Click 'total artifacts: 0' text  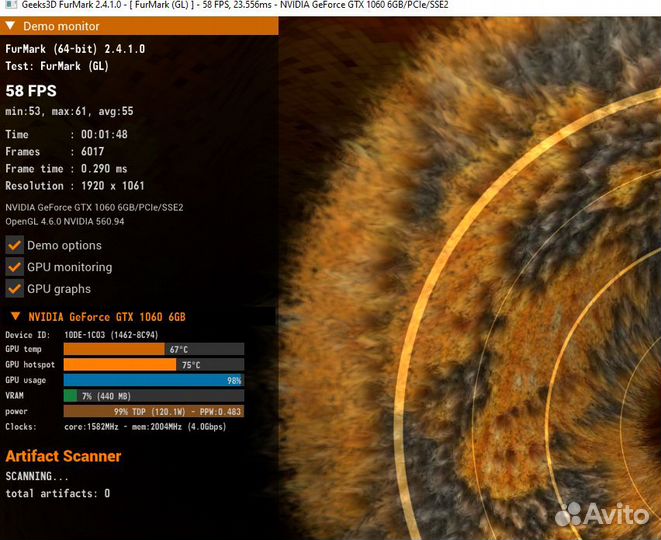(58, 493)
